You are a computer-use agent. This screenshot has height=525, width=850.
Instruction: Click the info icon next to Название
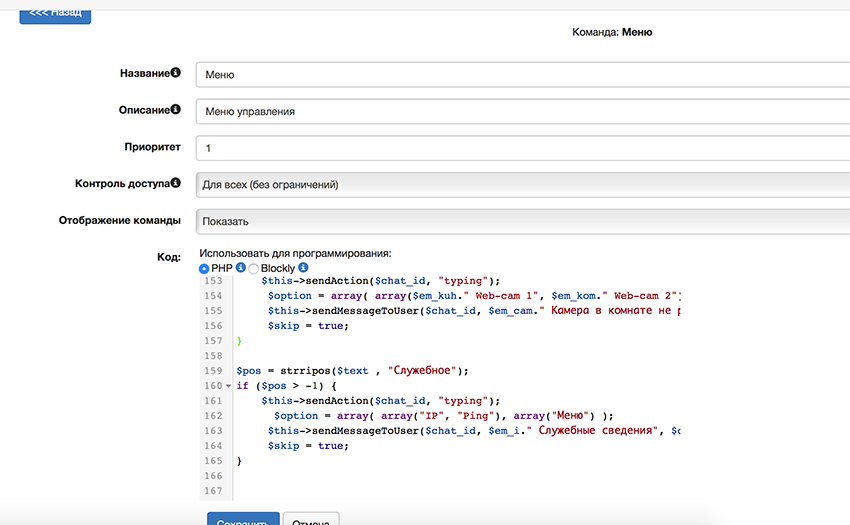(176, 73)
